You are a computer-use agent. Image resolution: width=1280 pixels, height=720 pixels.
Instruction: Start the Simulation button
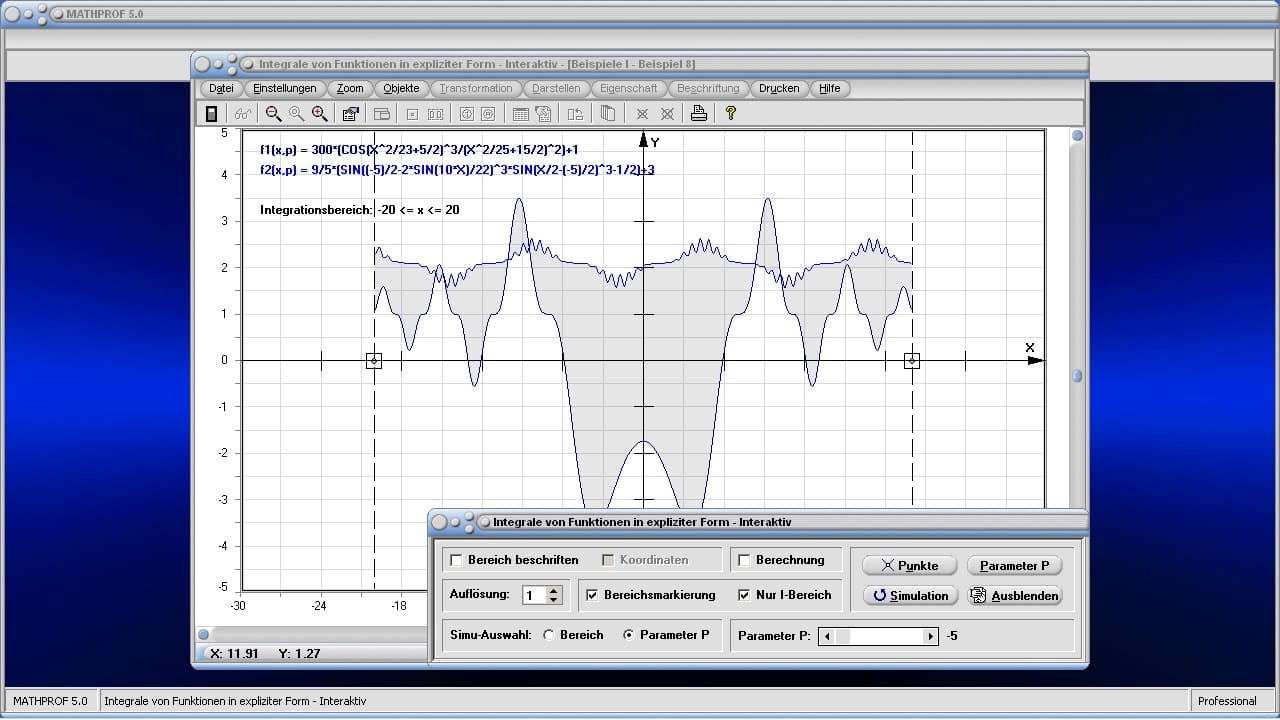click(910, 595)
